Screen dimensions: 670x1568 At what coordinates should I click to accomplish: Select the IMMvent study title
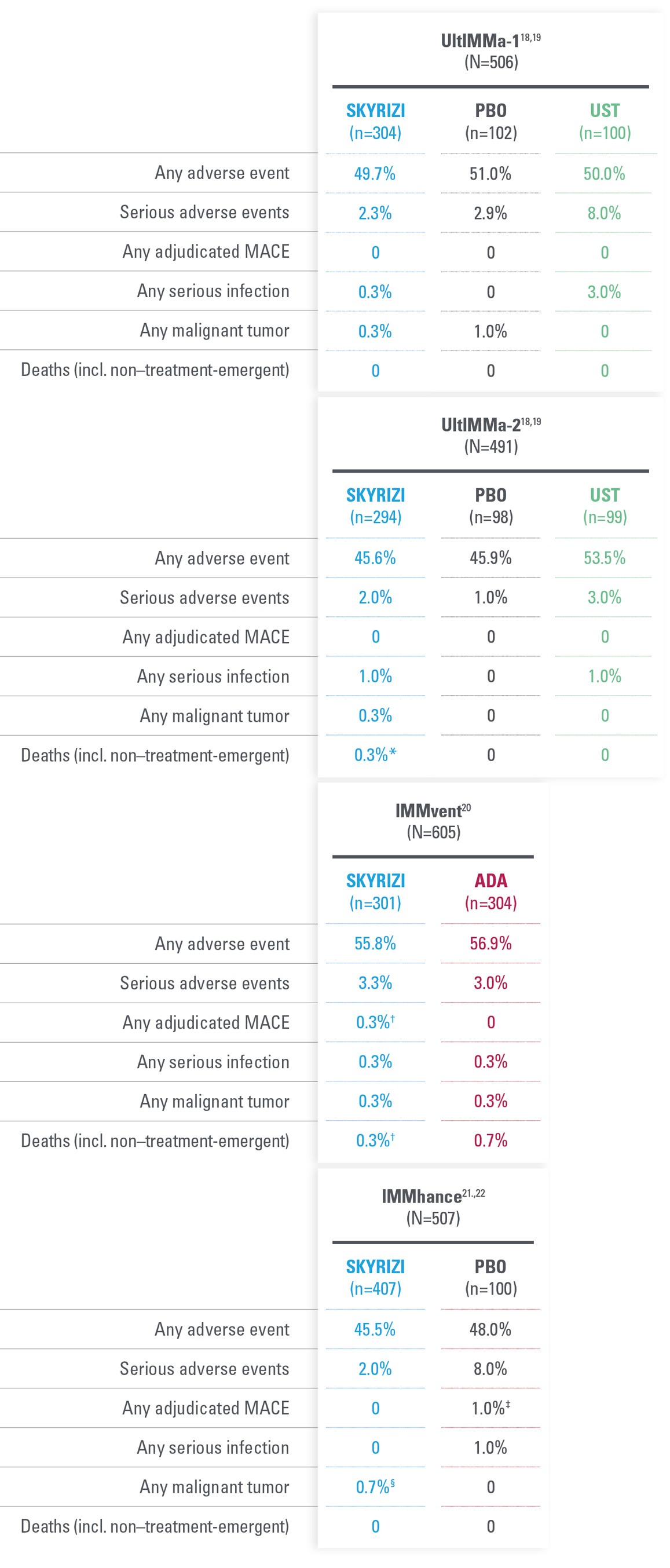pyautogui.click(x=428, y=812)
